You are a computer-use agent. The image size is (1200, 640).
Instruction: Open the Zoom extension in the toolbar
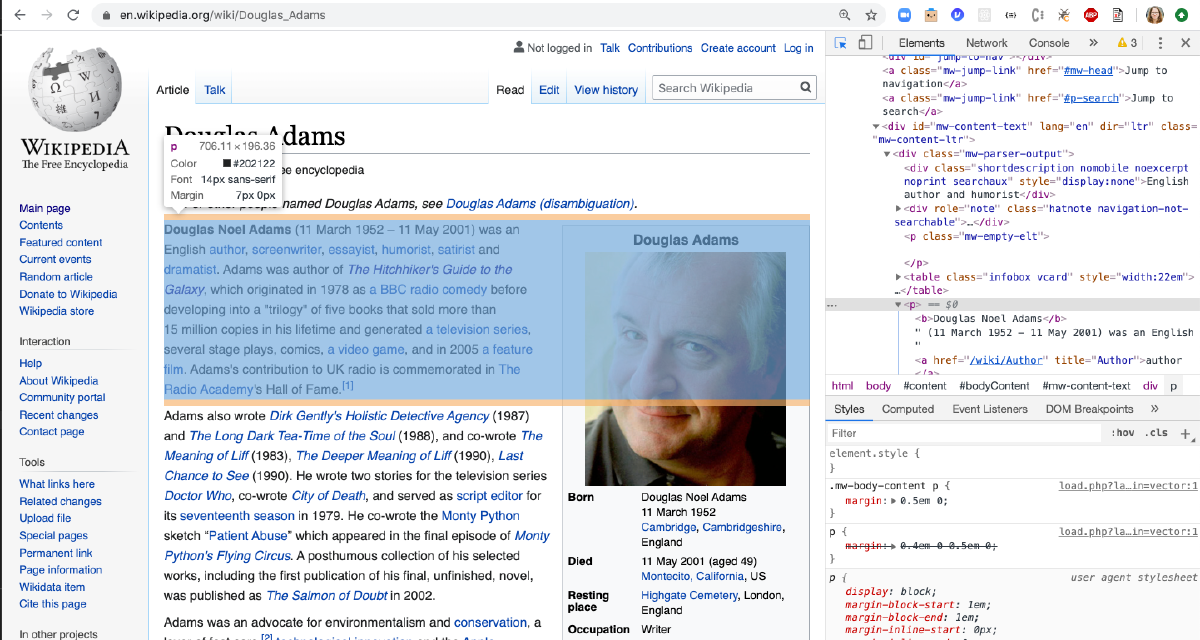click(904, 15)
